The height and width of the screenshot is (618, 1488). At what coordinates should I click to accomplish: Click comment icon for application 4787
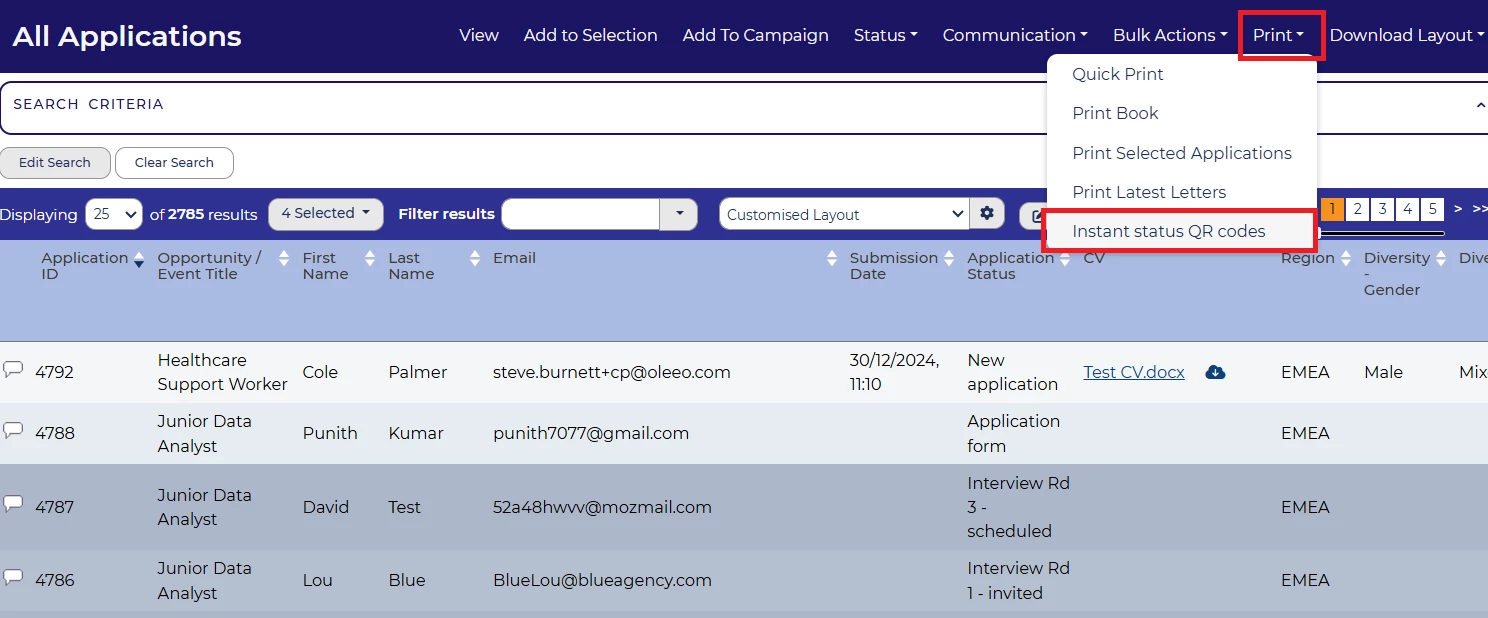coord(13,505)
